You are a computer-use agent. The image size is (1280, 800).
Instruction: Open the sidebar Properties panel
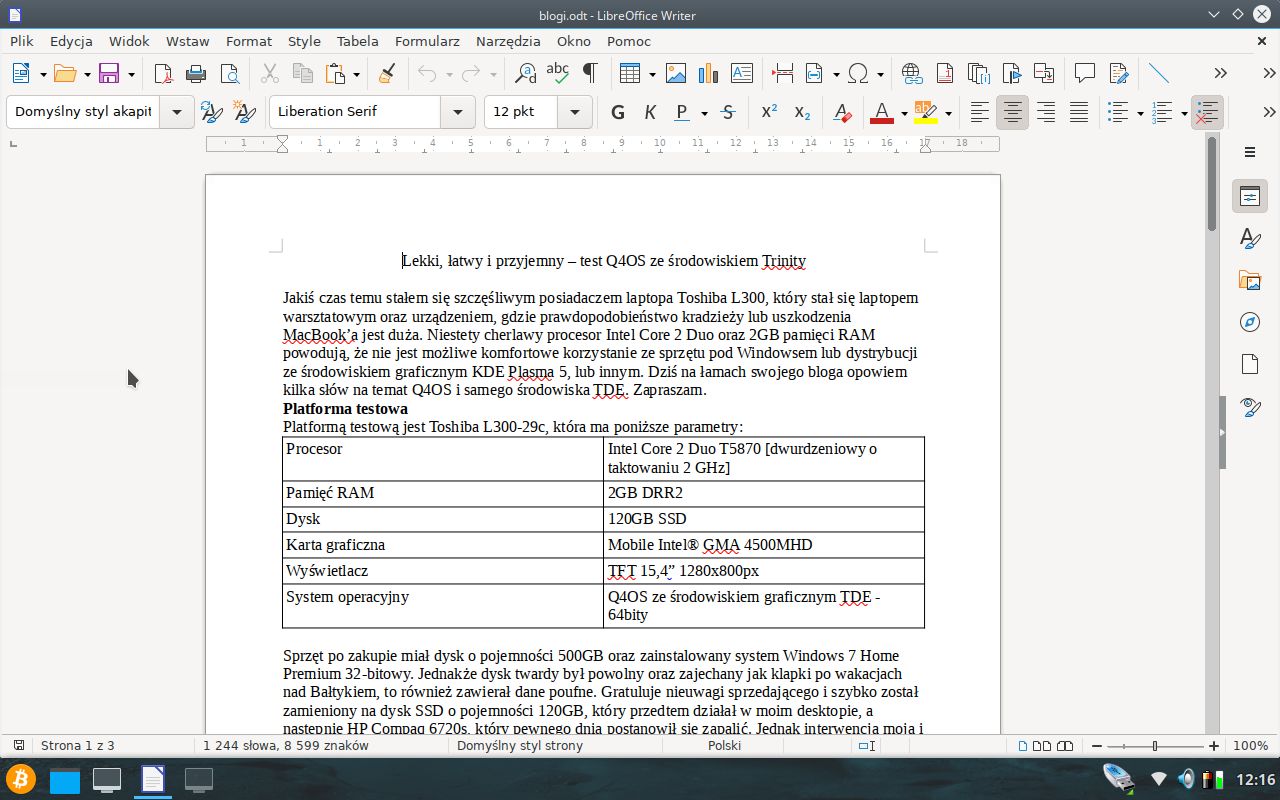(1249, 195)
